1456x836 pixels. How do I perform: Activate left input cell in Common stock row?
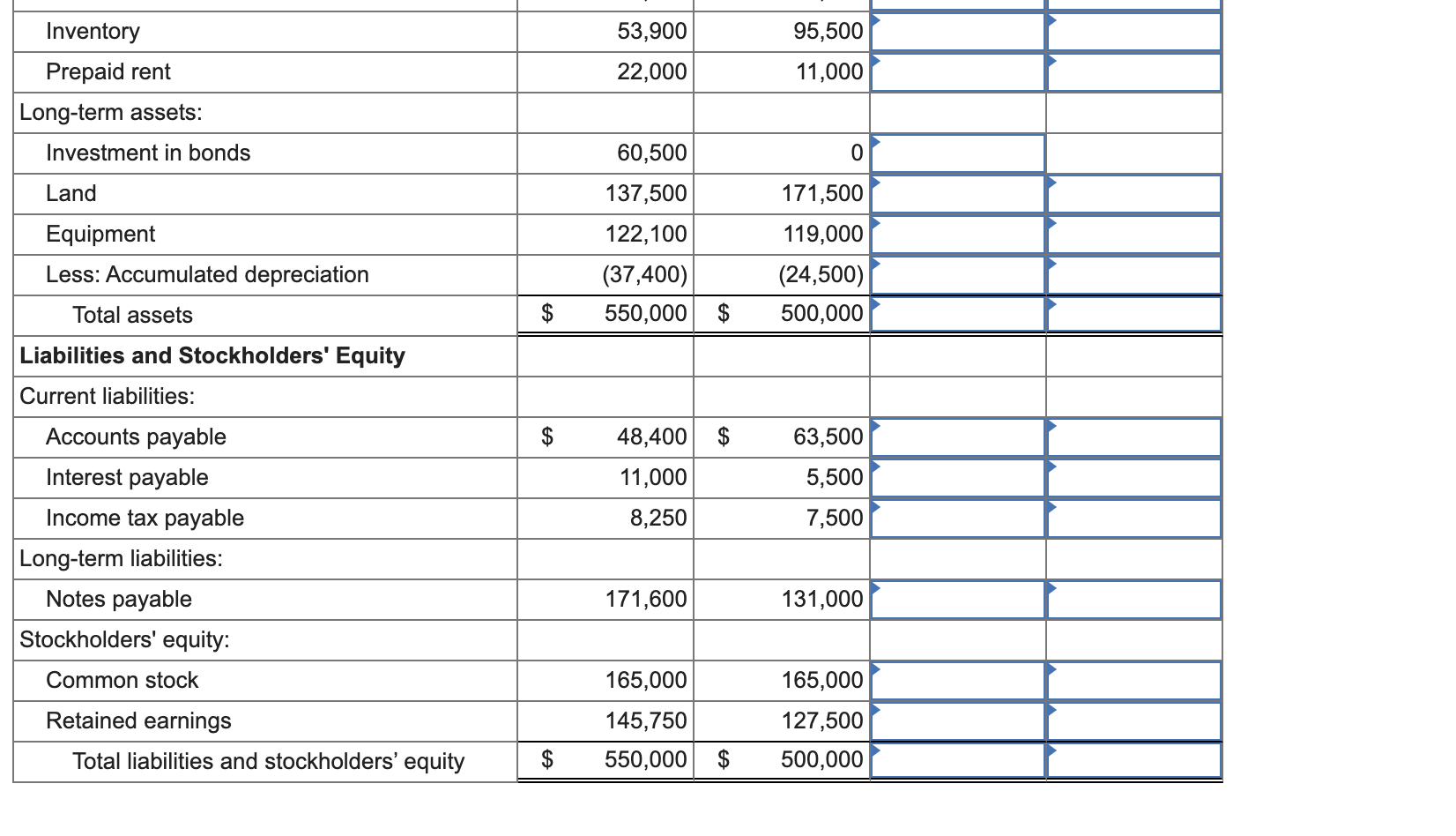(x=957, y=681)
